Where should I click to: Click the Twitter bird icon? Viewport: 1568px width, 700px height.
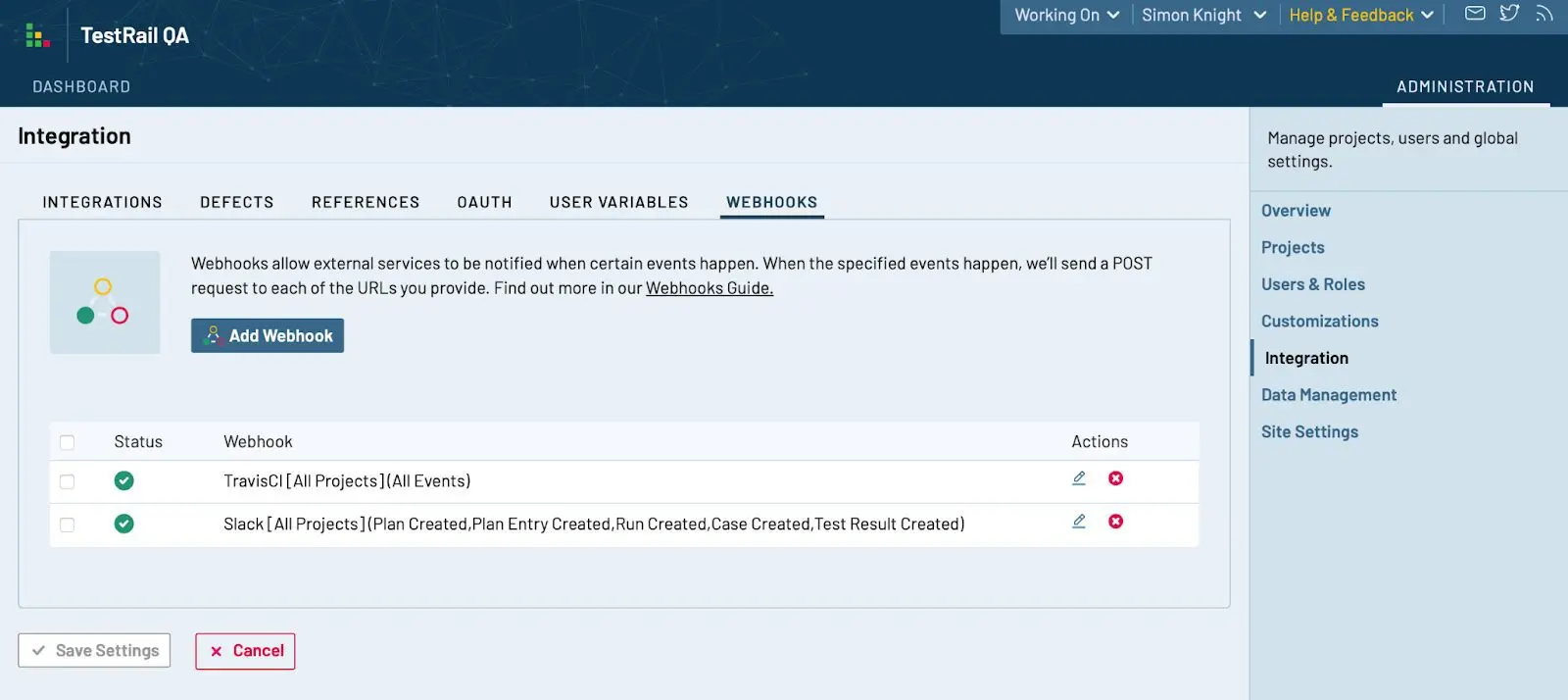coord(1509,14)
